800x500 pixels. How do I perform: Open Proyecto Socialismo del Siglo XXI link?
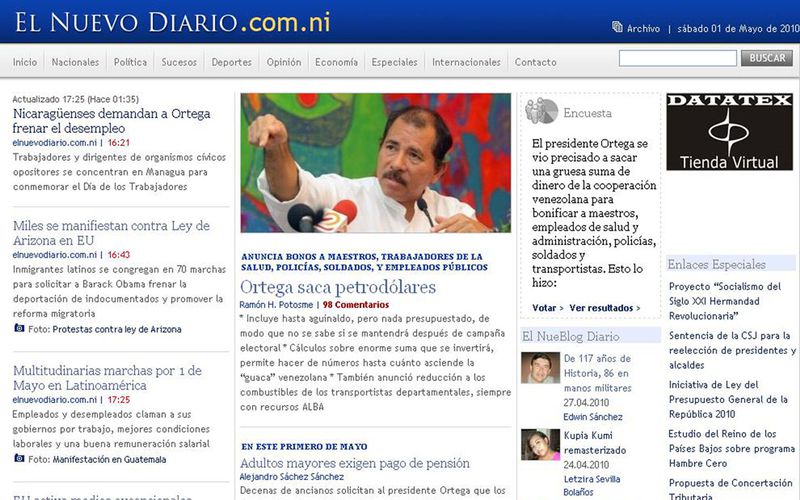click(725, 301)
